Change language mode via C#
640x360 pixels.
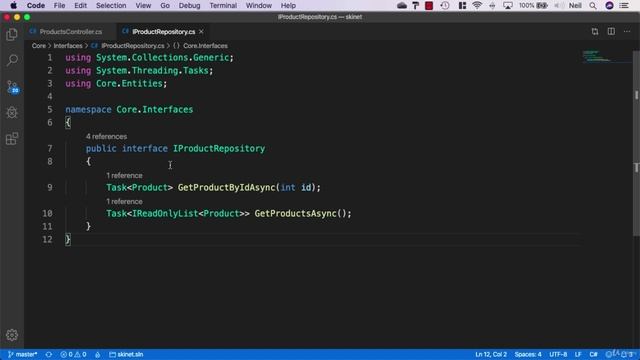(x=593, y=354)
